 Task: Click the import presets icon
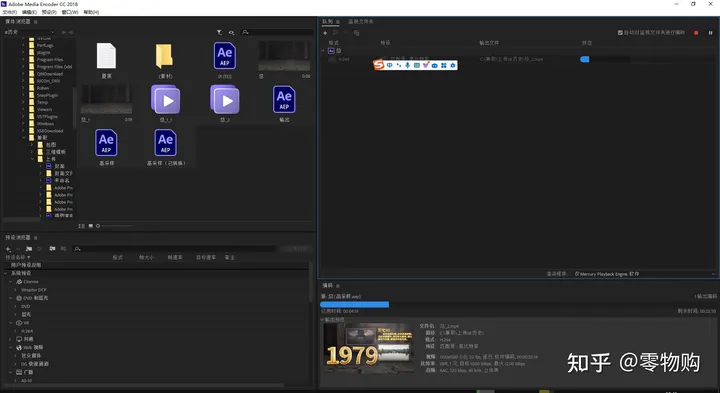(52, 249)
